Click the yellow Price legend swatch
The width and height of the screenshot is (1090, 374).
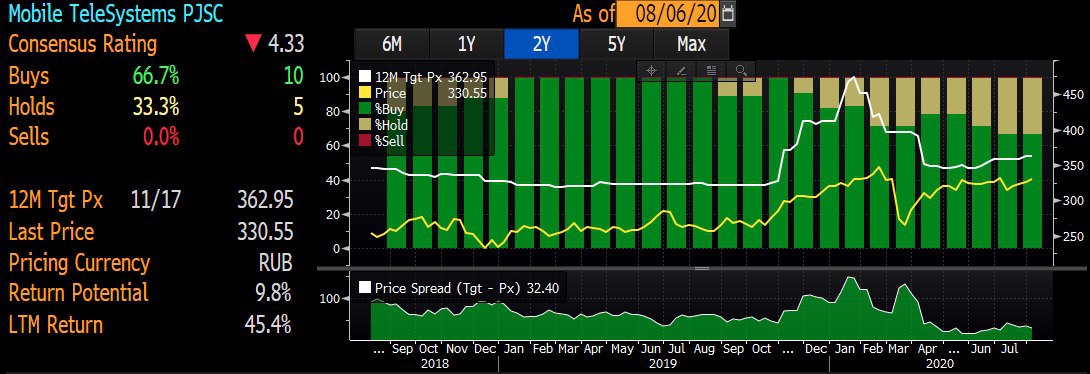[364, 93]
